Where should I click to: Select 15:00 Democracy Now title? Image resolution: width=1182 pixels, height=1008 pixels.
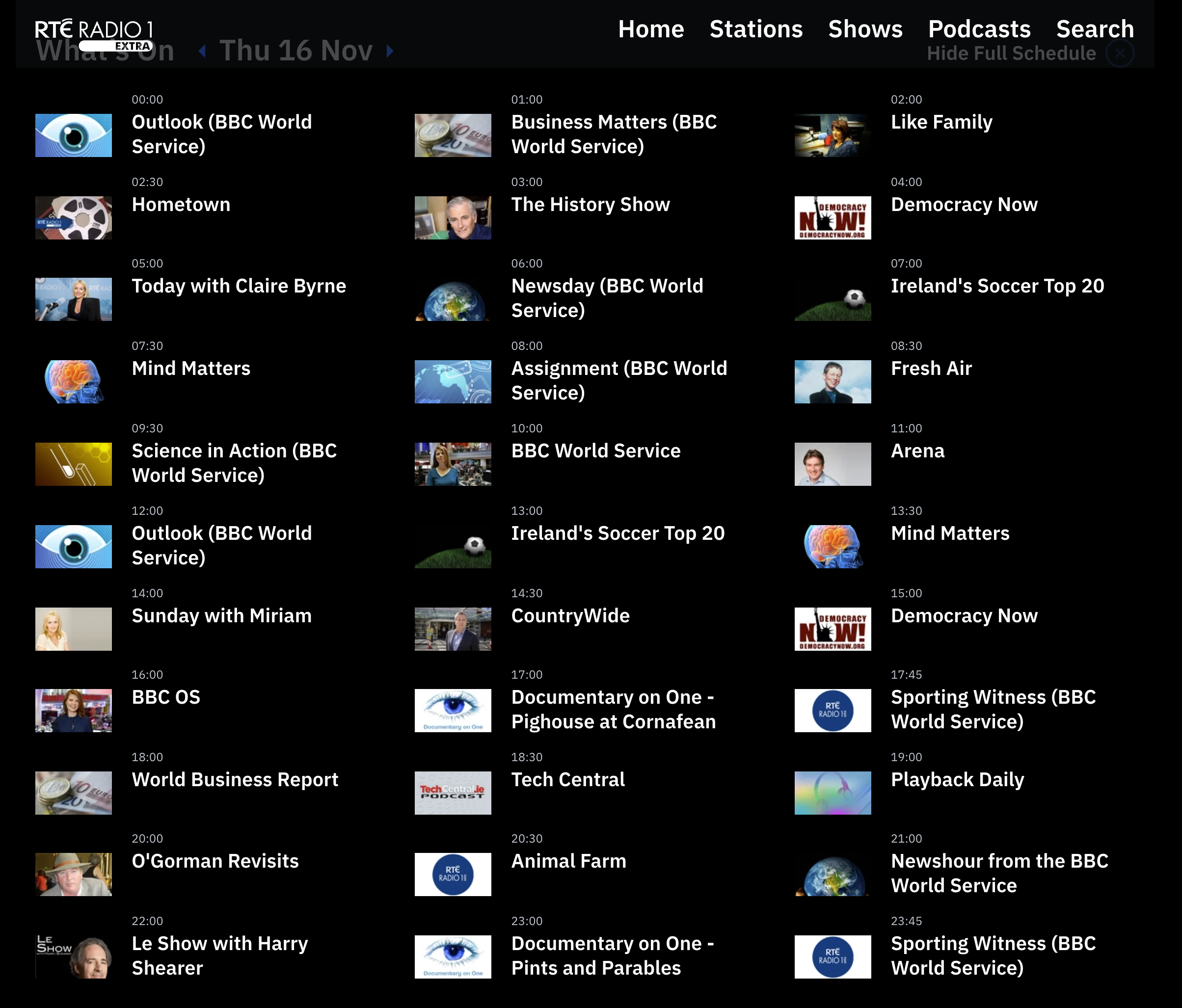(x=964, y=616)
